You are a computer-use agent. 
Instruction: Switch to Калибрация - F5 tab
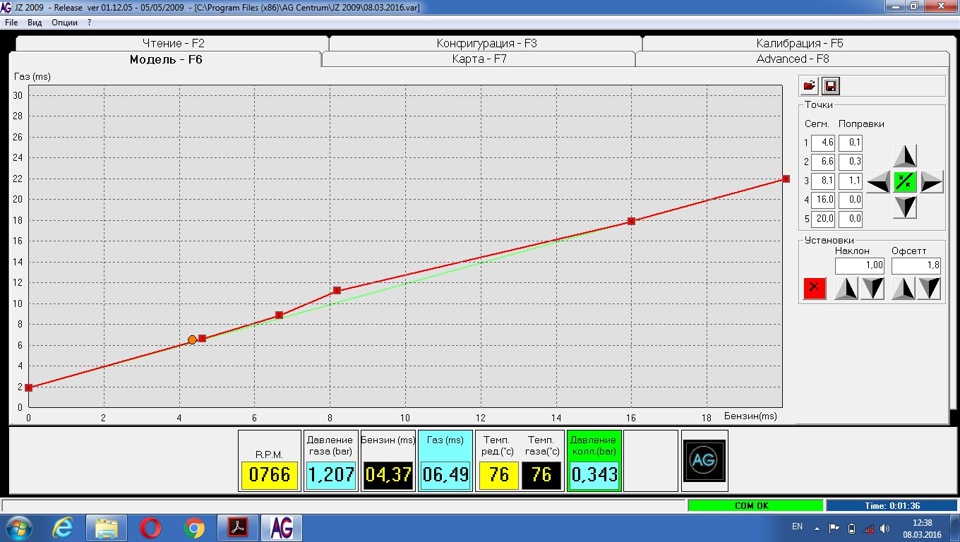tap(799, 43)
